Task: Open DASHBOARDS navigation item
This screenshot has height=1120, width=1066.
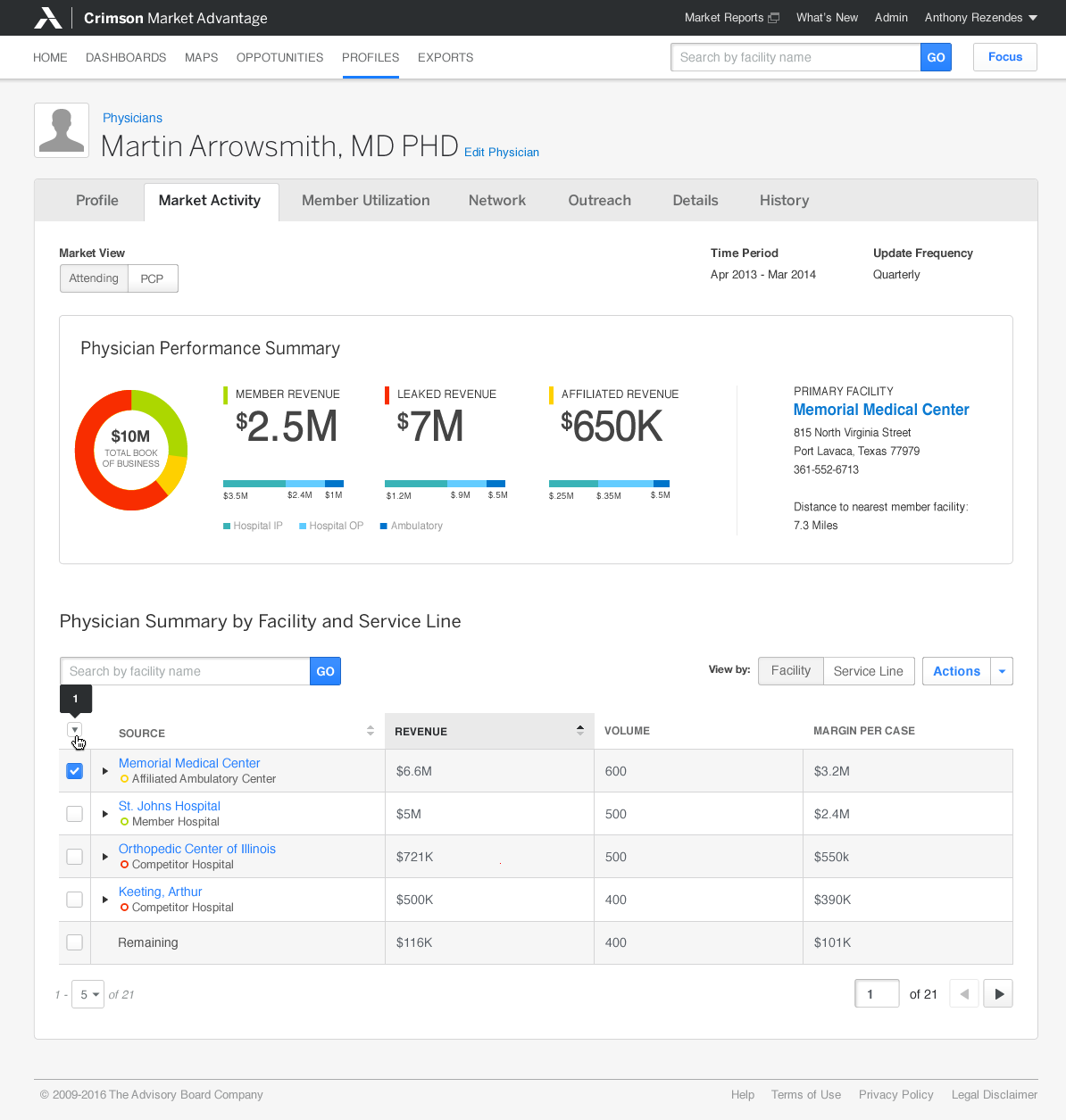Action: tap(126, 57)
